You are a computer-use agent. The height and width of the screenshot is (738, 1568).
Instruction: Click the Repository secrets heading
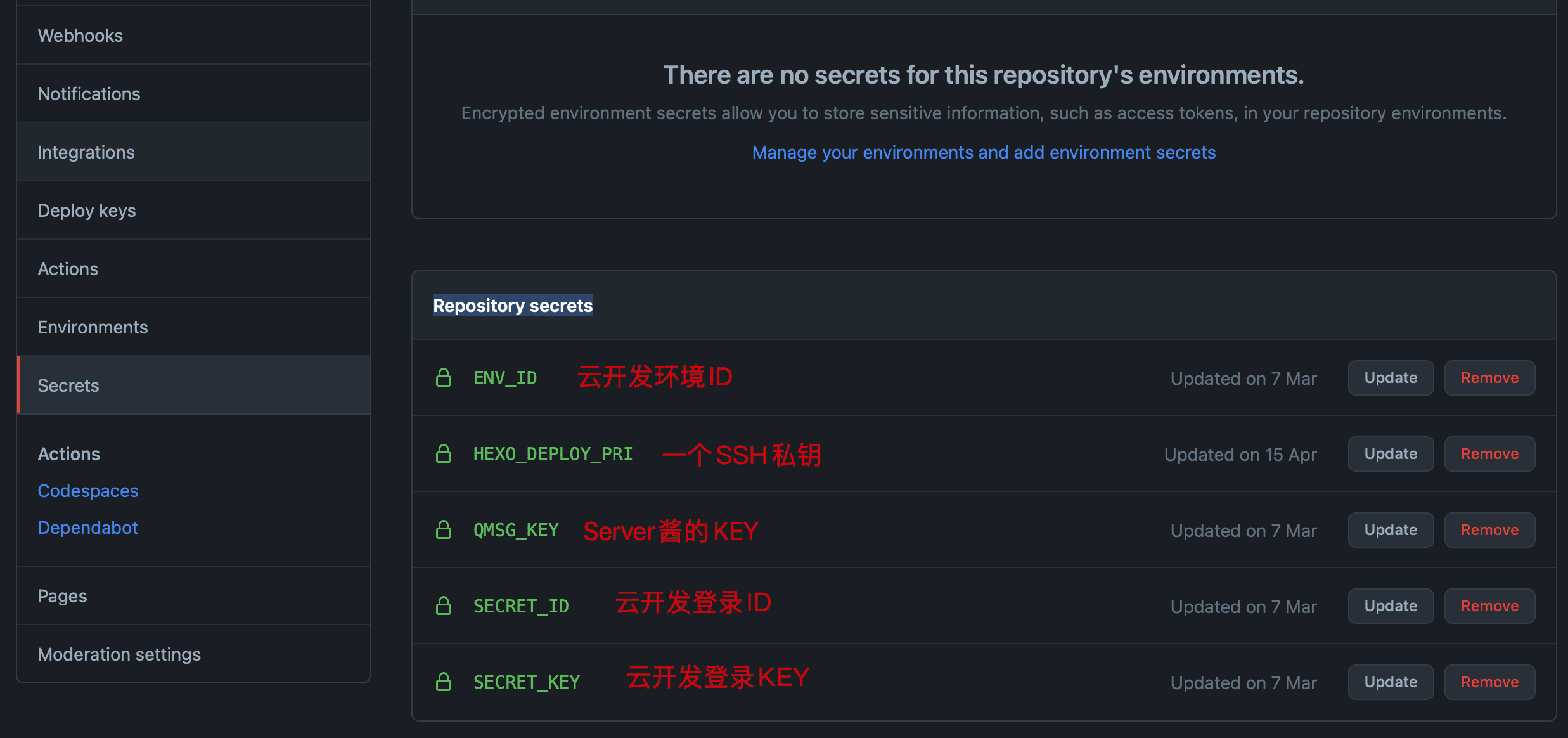pos(513,306)
